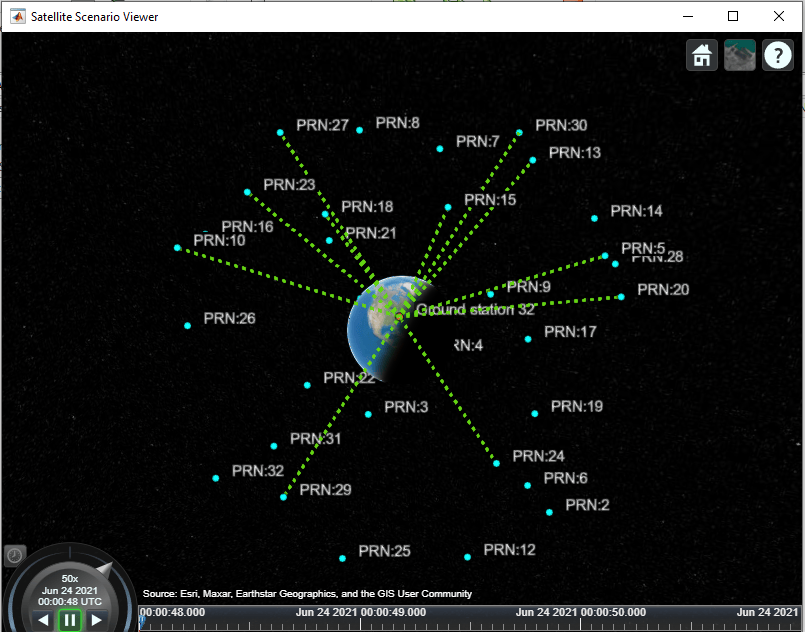Screen dimensions: 805x632
Task: Open the navigation help button
Action: (778, 55)
